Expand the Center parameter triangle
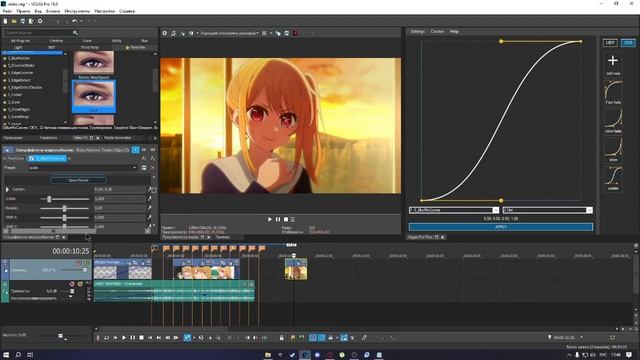Image resolution: width=640 pixels, height=360 pixels. click(7, 189)
